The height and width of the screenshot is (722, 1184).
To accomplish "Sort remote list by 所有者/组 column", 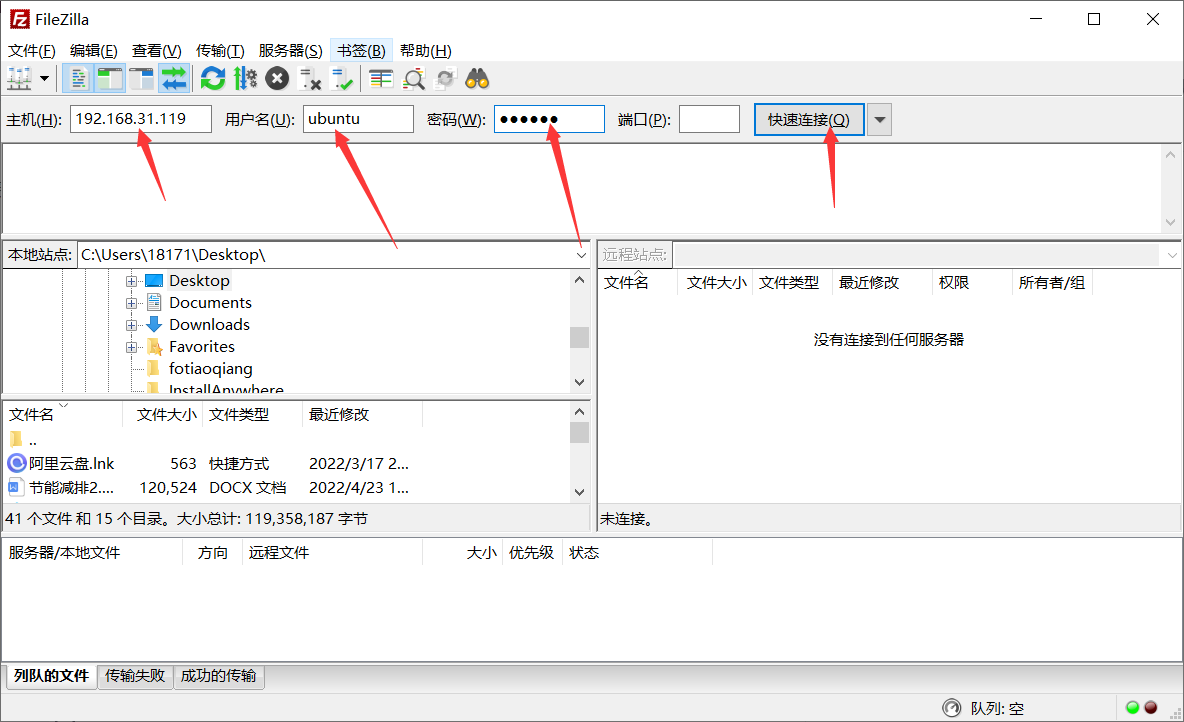I will 1052,282.
